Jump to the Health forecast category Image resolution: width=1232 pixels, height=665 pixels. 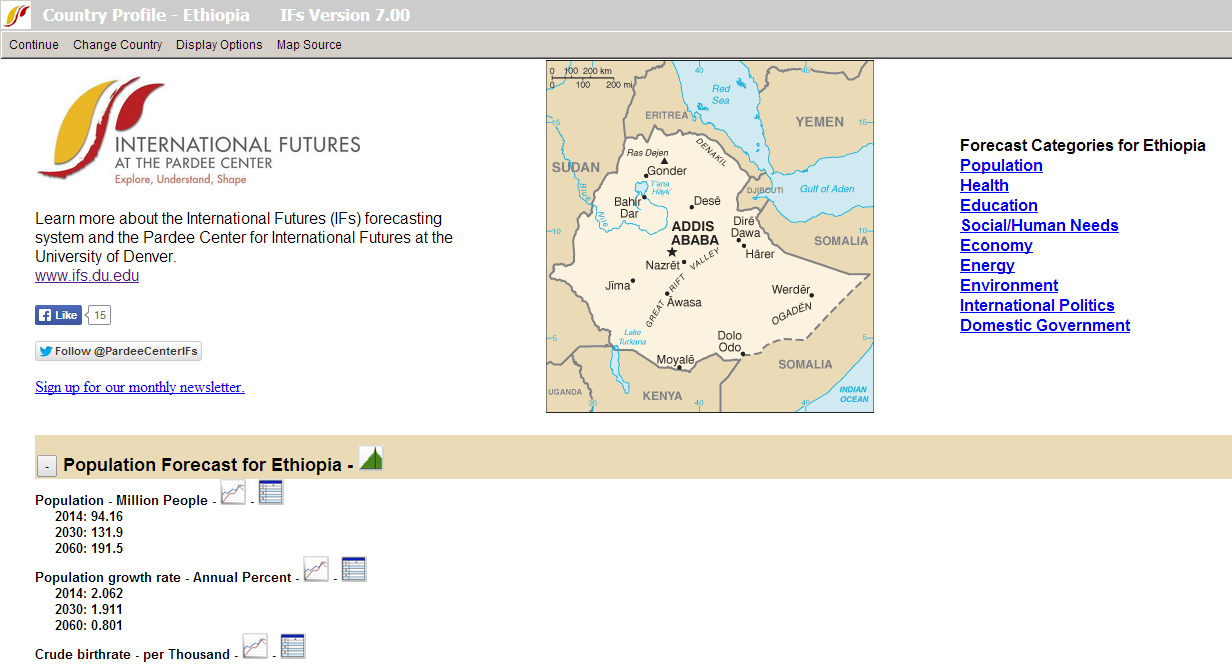984,185
